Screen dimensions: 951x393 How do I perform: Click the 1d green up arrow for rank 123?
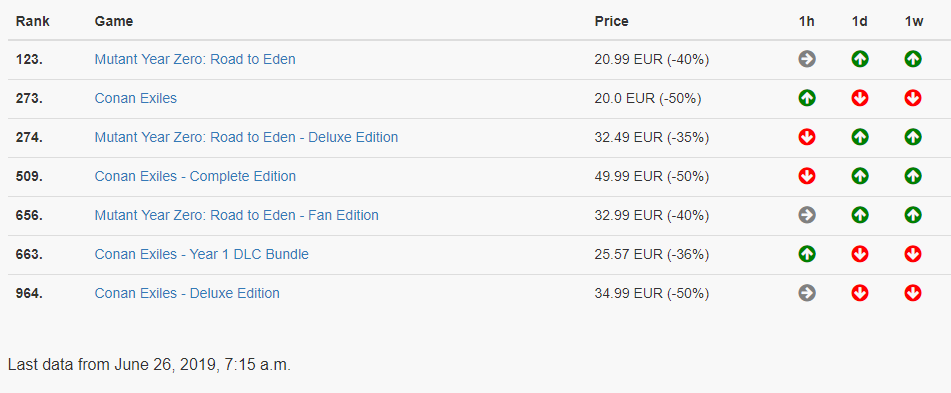[x=859, y=59]
